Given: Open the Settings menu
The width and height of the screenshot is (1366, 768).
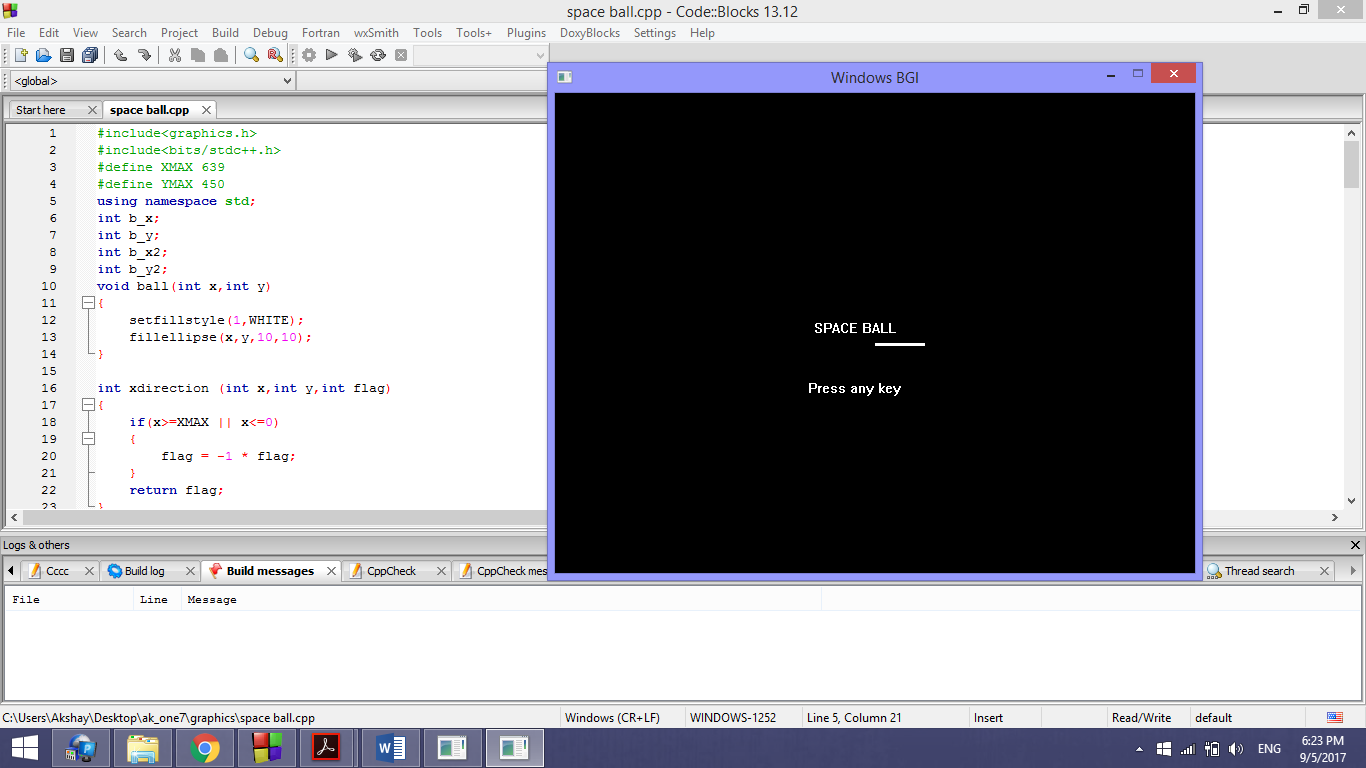Looking at the screenshot, I should (x=655, y=33).
